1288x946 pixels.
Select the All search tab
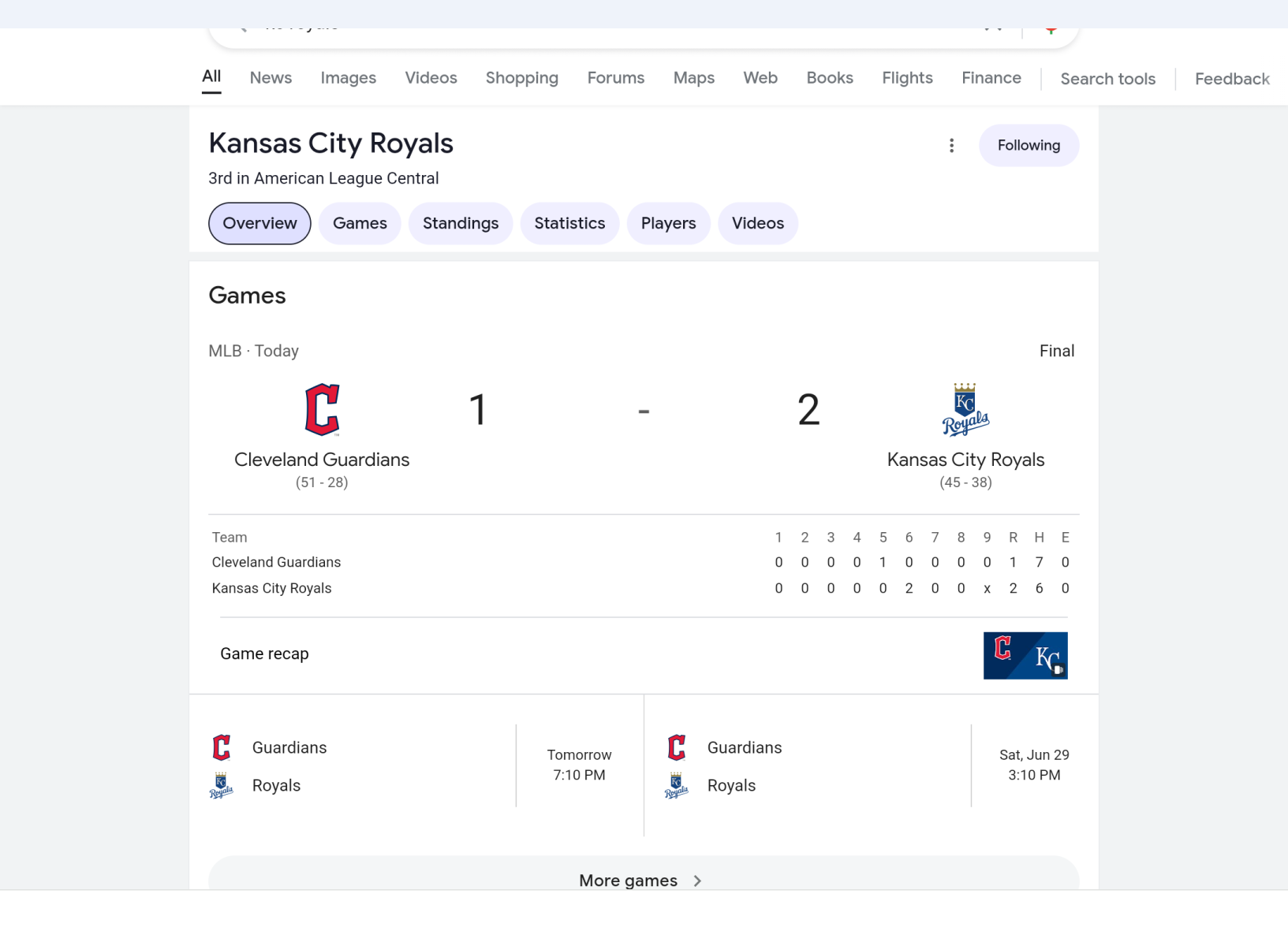pos(211,76)
